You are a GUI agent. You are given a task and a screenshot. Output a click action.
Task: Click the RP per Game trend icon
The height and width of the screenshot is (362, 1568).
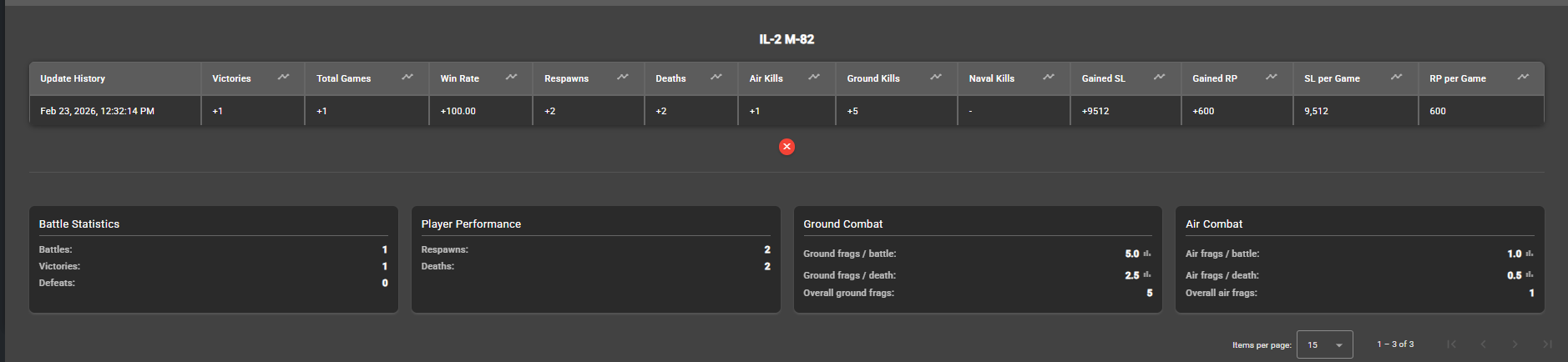pyautogui.click(x=1524, y=77)
